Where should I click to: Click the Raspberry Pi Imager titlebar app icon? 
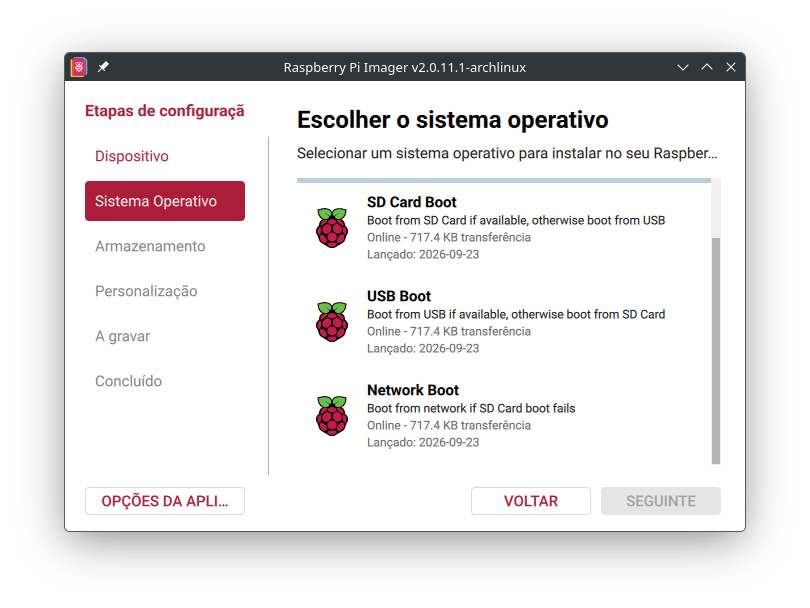[x=79, y=67]
